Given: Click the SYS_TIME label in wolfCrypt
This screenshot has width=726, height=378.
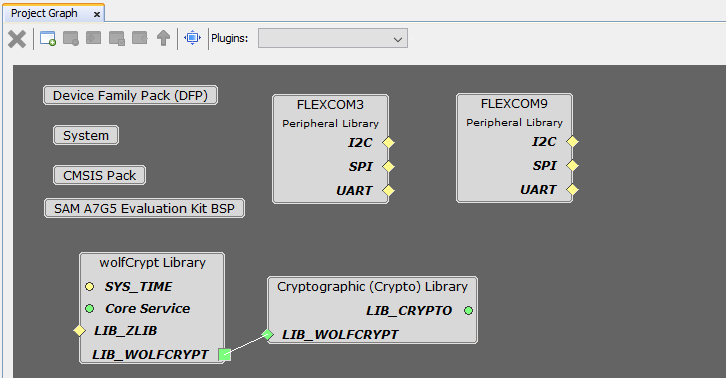Looking at the screenshot, I should pos(138,287).
